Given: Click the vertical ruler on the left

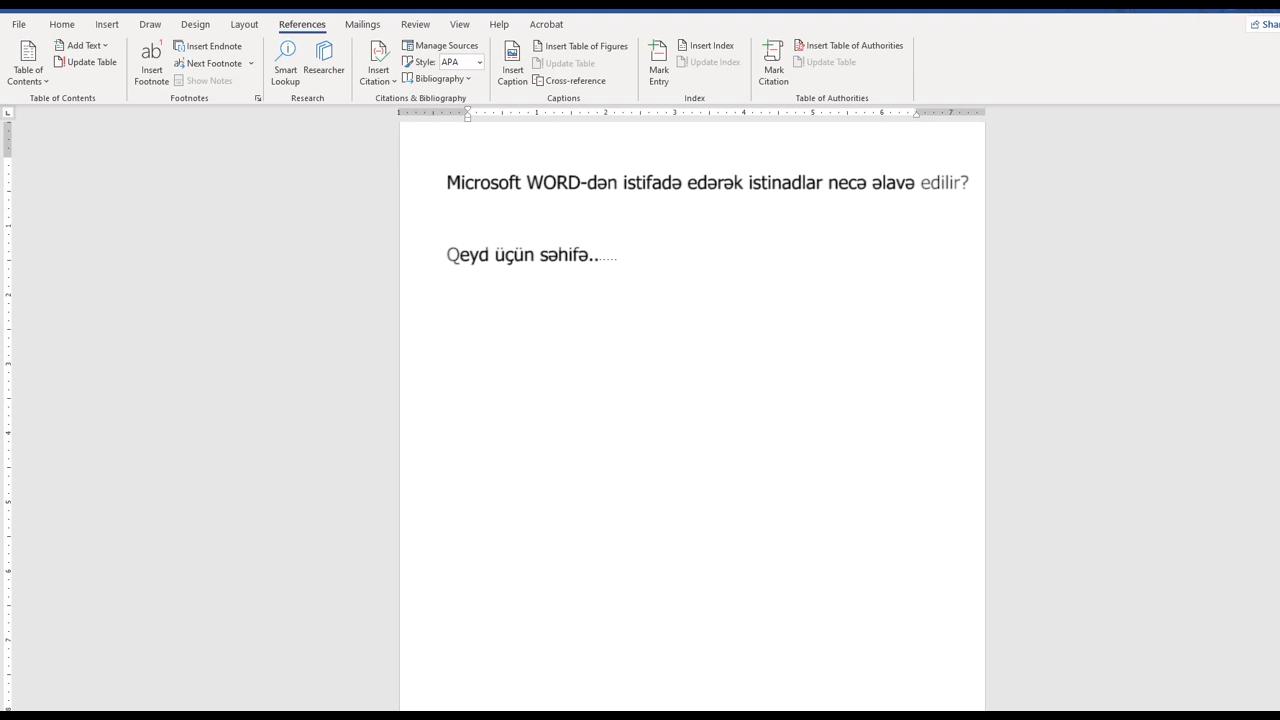Looking at the screenshot, I should click(x=8, y=415).
